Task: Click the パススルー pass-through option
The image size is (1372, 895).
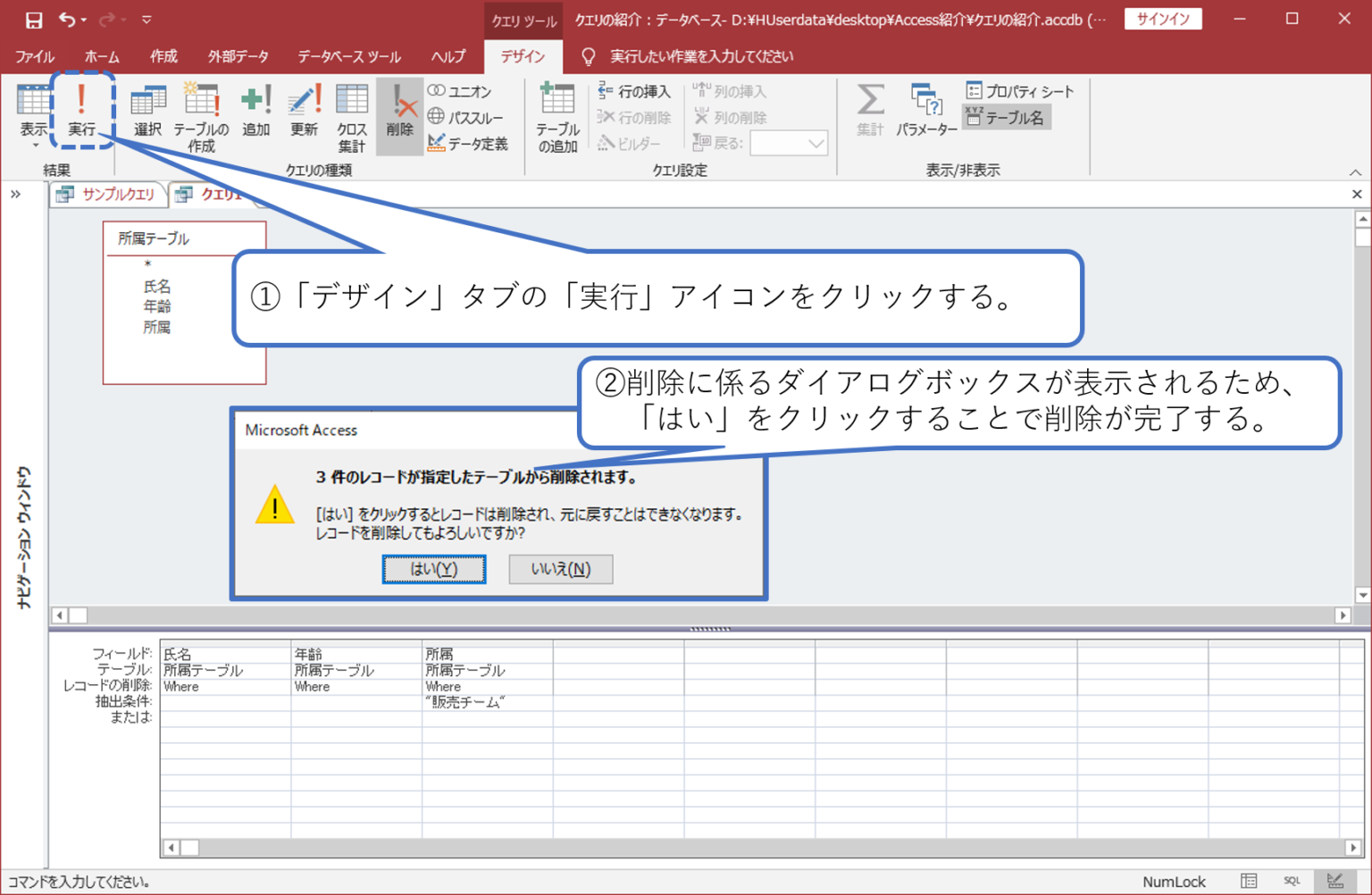Action: pos(464,117)
